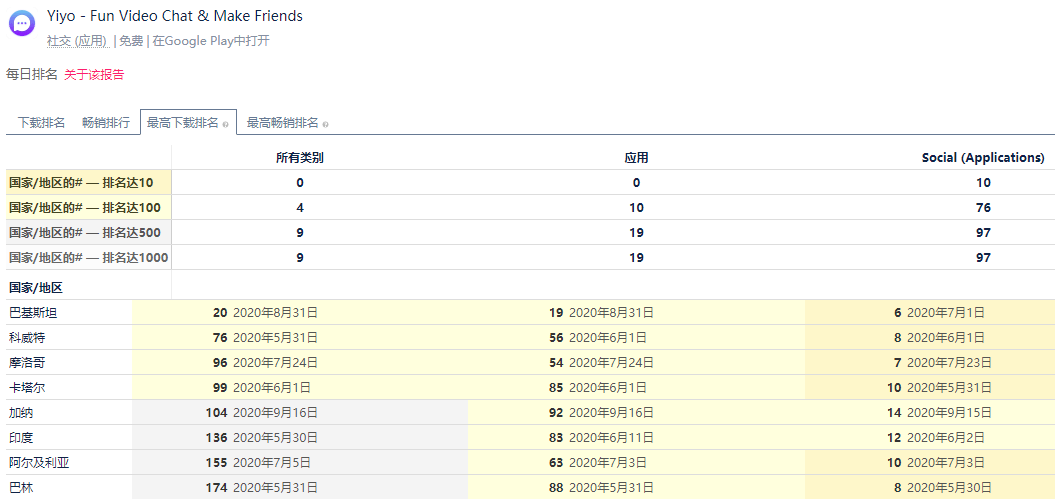Click the 应用 column header
Image resolution: width=1055 pixels, height=499 pixels.
coord(636,157)
